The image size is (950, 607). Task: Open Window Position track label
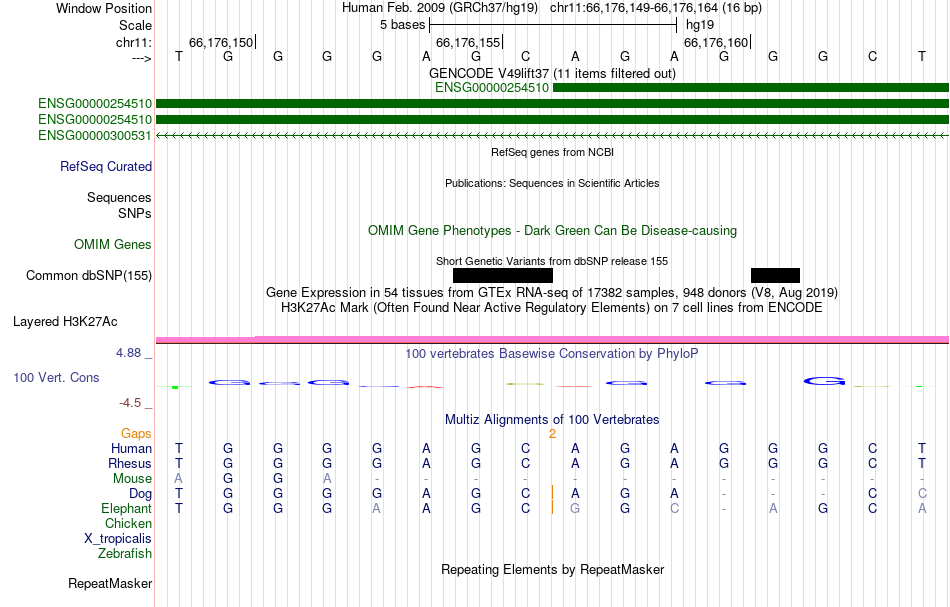pos(104,8)
